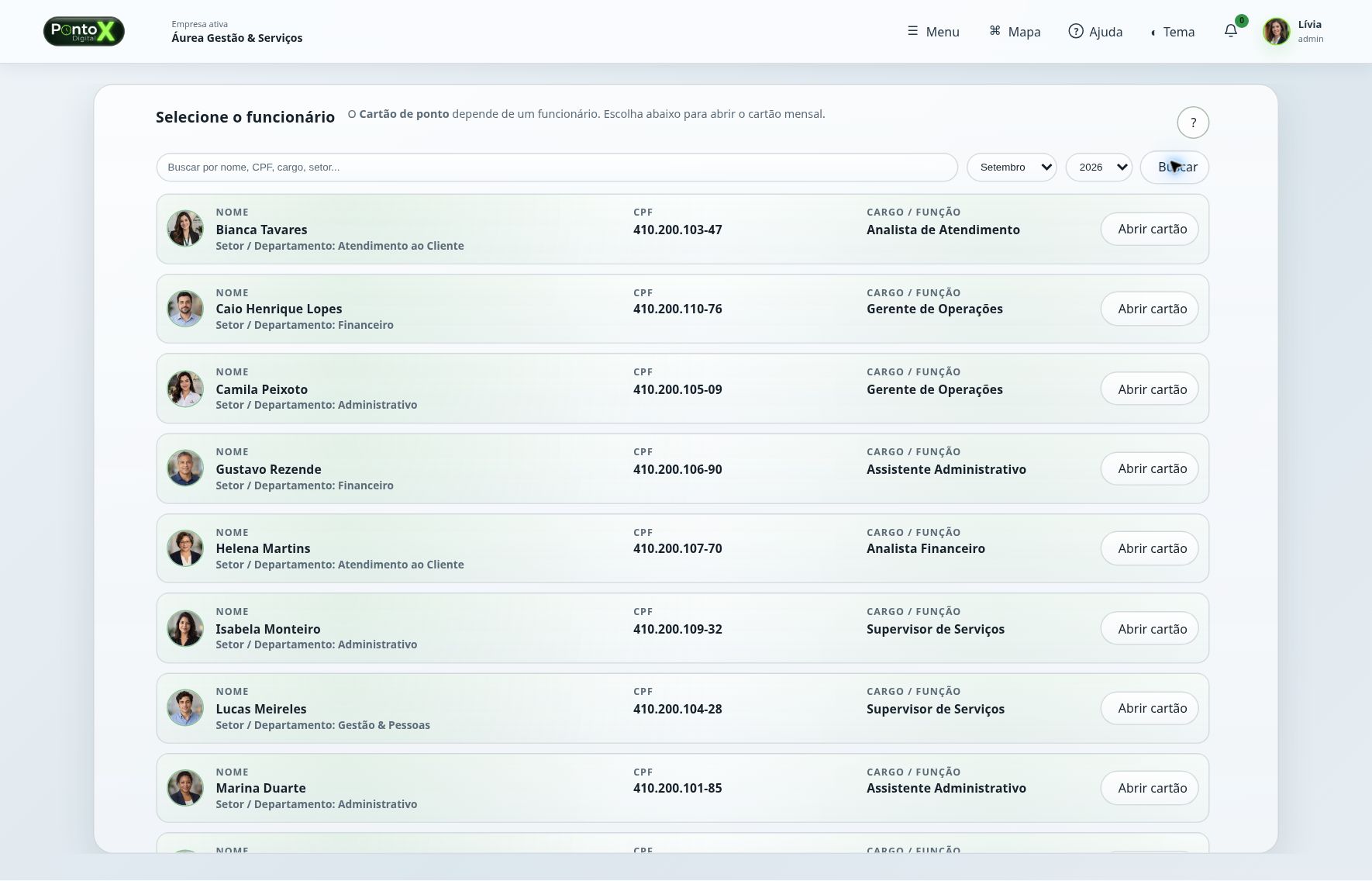Image resolution: width=1372 pixels, height=881 pixels.
Task: Click Analista de Atendimento job title
Action: [x=943, y=230]
